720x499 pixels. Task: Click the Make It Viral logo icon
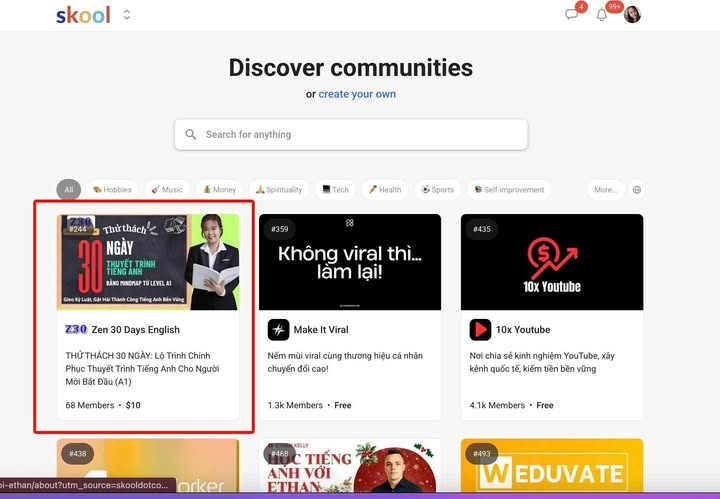click(278, 330)
